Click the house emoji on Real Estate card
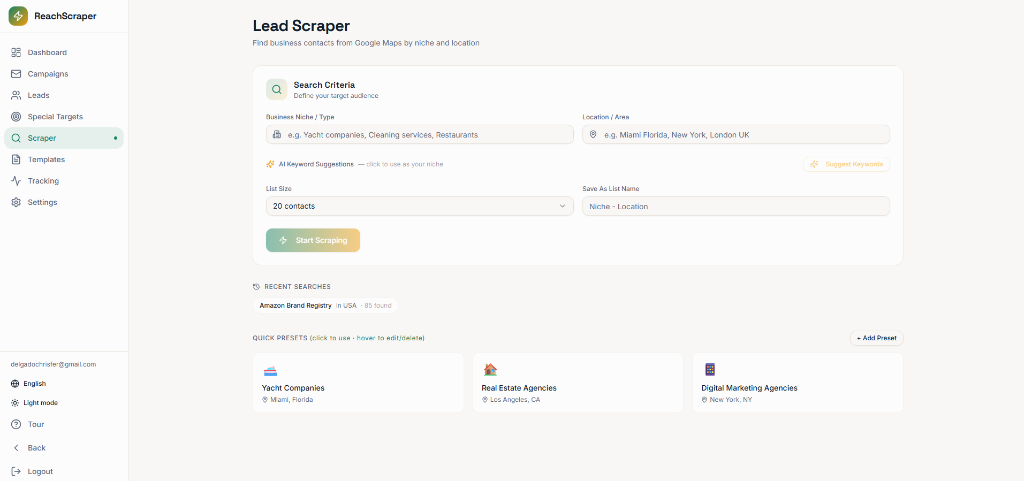This screenshot has width=1024, height=481. 490,370
